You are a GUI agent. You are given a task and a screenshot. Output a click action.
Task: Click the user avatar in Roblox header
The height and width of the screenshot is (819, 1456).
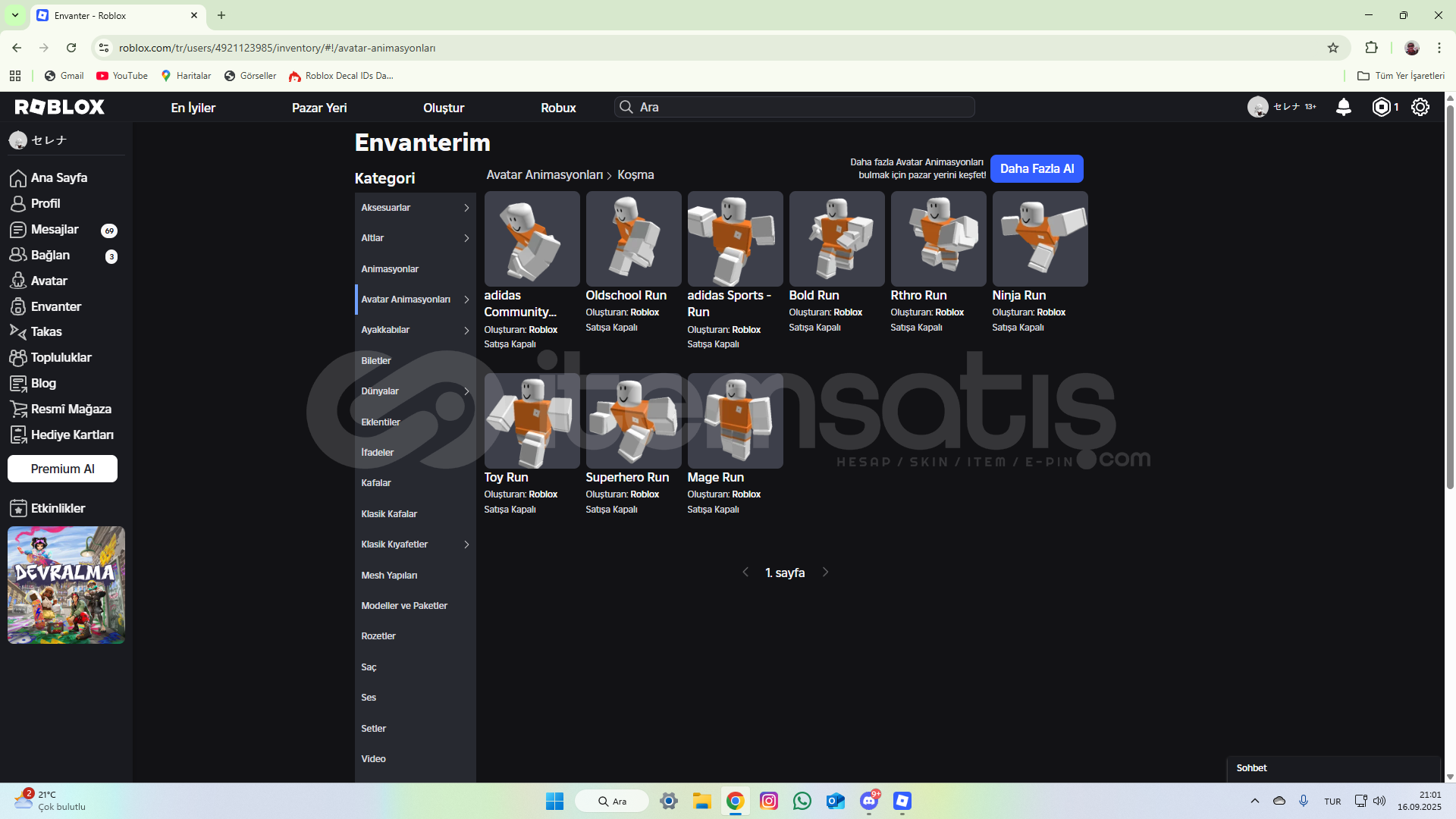click(1257, 107)
